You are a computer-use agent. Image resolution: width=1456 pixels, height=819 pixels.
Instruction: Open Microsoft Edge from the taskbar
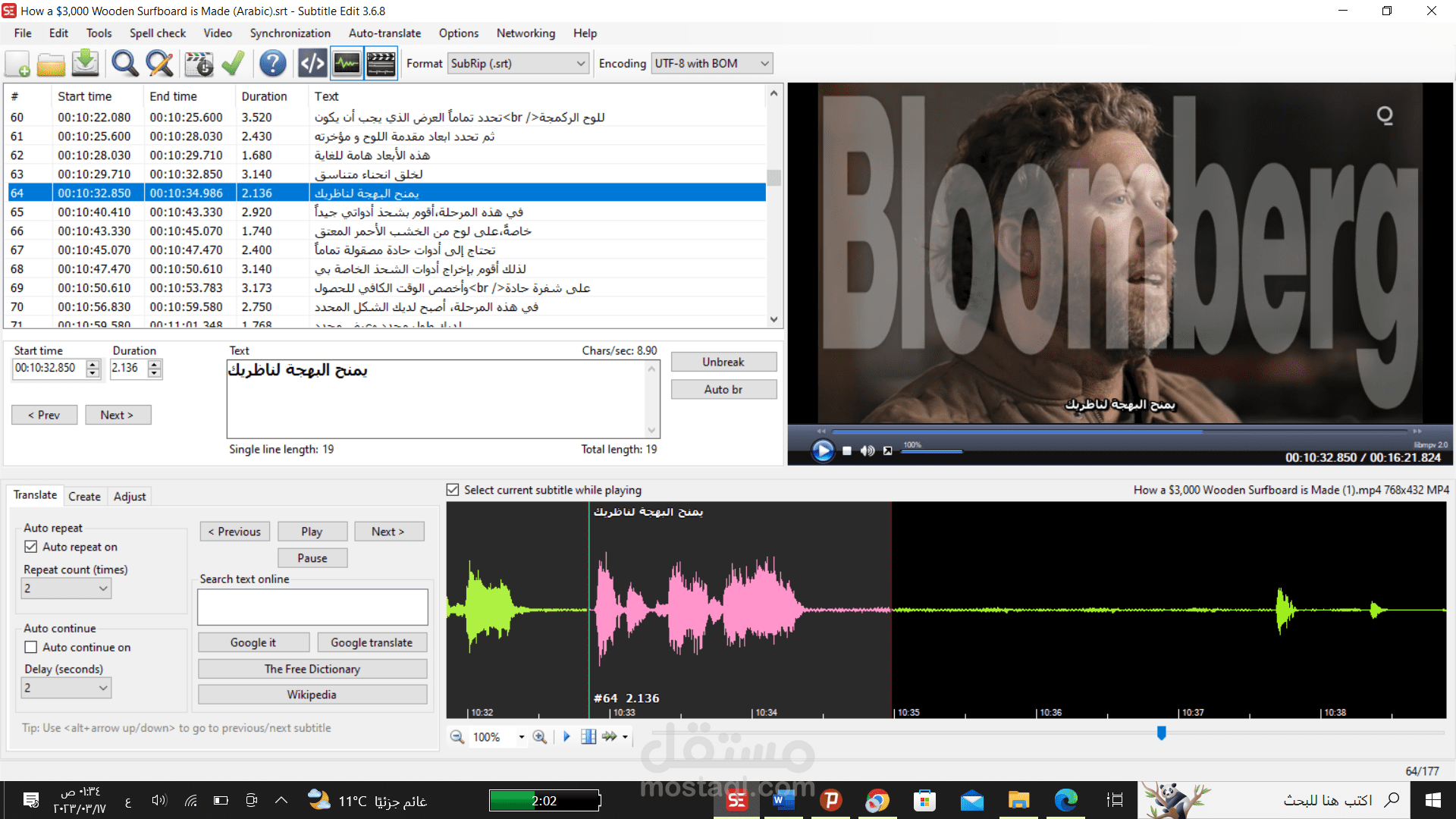point(1065,800)
